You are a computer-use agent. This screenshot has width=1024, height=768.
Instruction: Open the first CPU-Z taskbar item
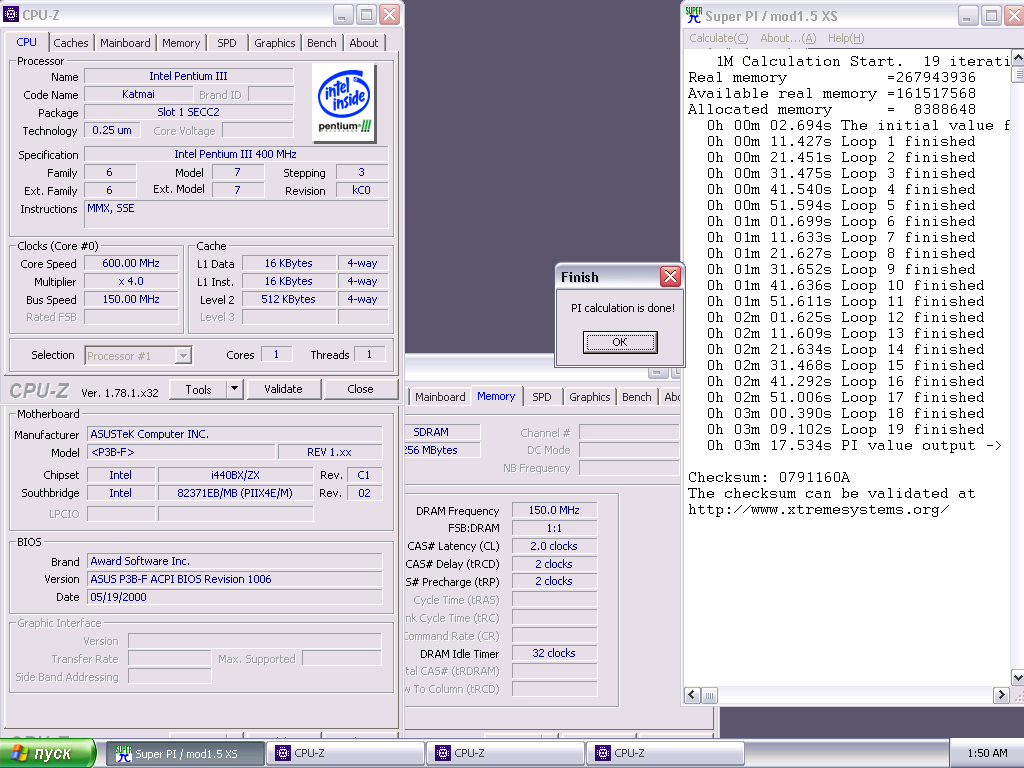click(x=346, y=754)
